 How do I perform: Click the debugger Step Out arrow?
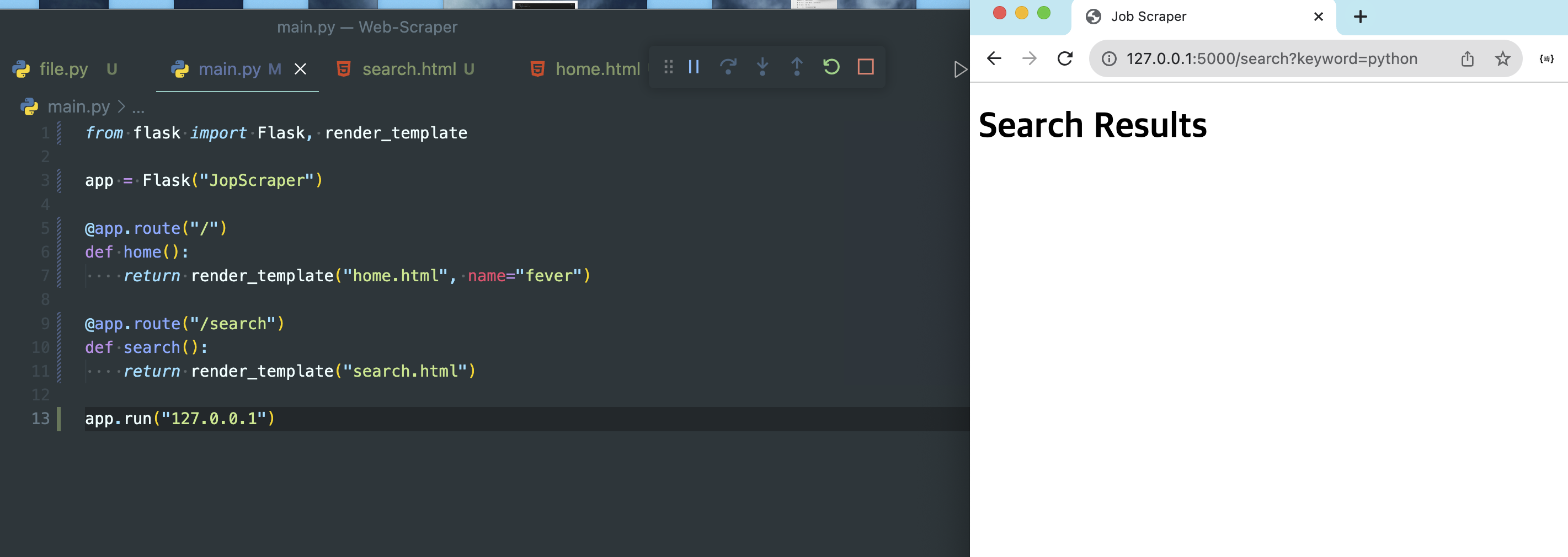coord(797,67)
